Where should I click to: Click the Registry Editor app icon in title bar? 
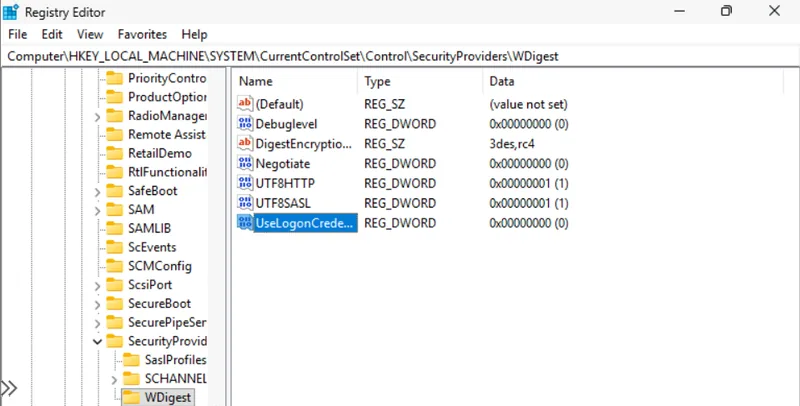(11, 11)
